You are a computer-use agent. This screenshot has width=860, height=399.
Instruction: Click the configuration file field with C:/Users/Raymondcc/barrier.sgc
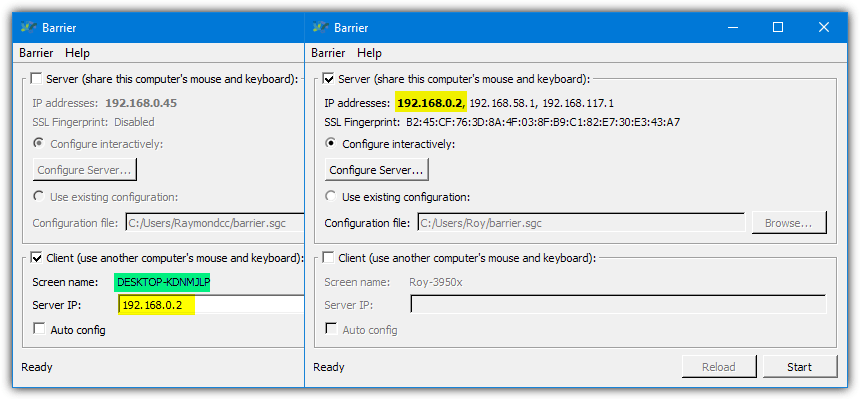[215, 223]
